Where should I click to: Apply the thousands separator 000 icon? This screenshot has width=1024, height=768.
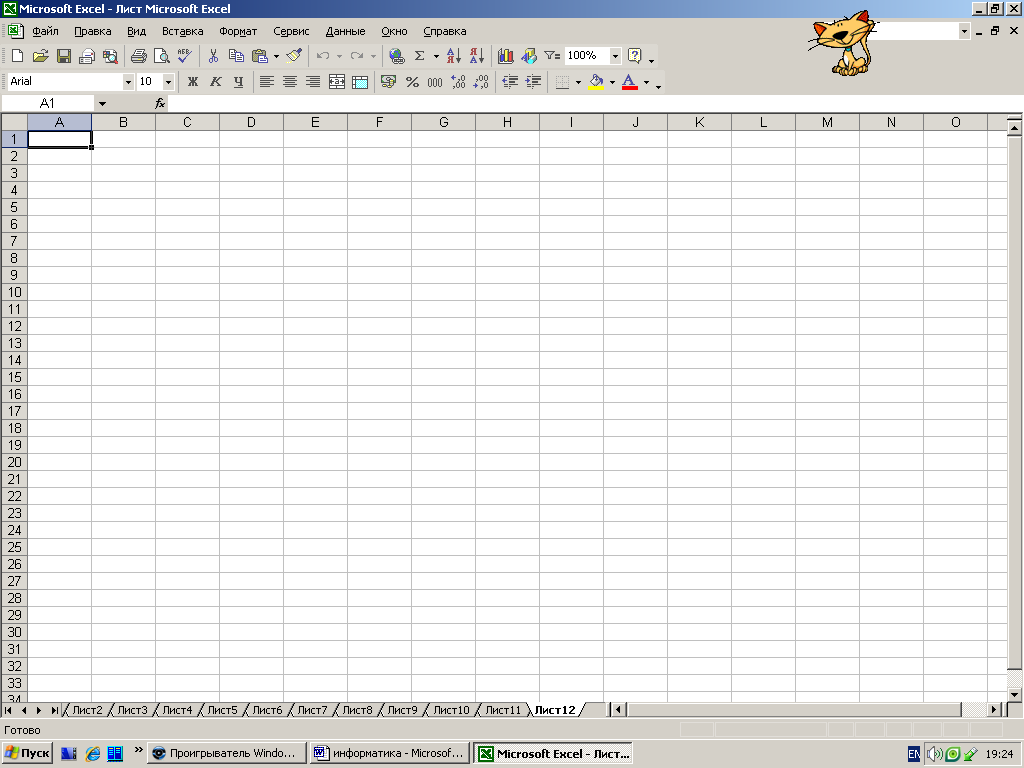coord(435,82)
